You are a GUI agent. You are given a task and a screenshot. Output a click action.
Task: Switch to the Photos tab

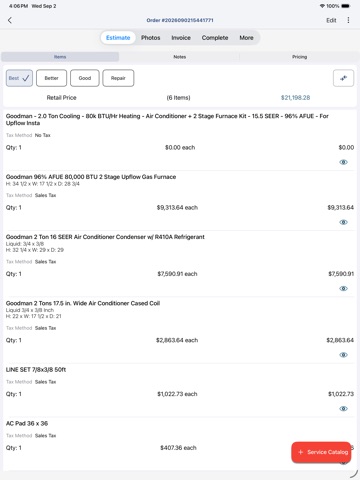(x=151, y=38)
